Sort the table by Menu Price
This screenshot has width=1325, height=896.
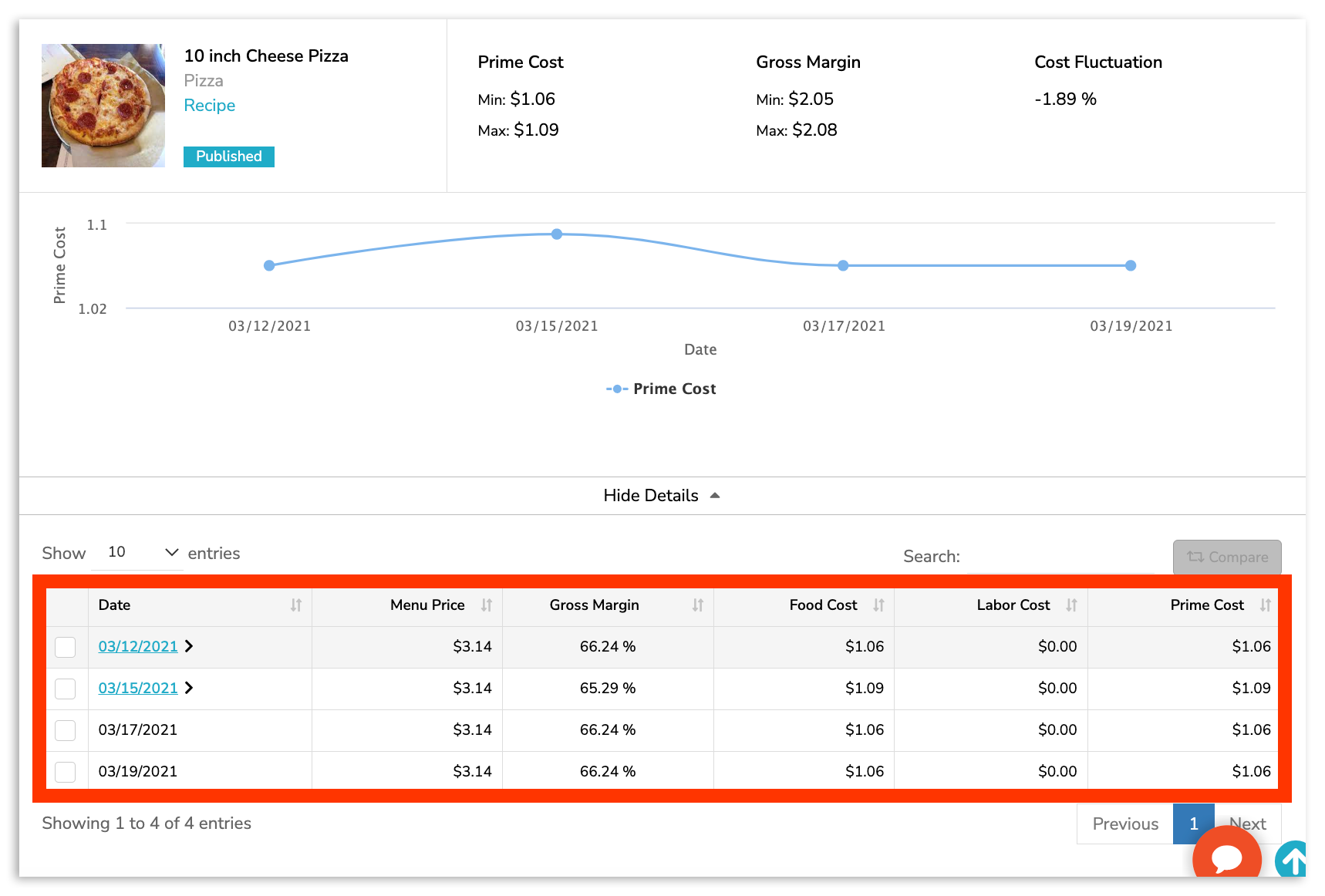(488, 606)
